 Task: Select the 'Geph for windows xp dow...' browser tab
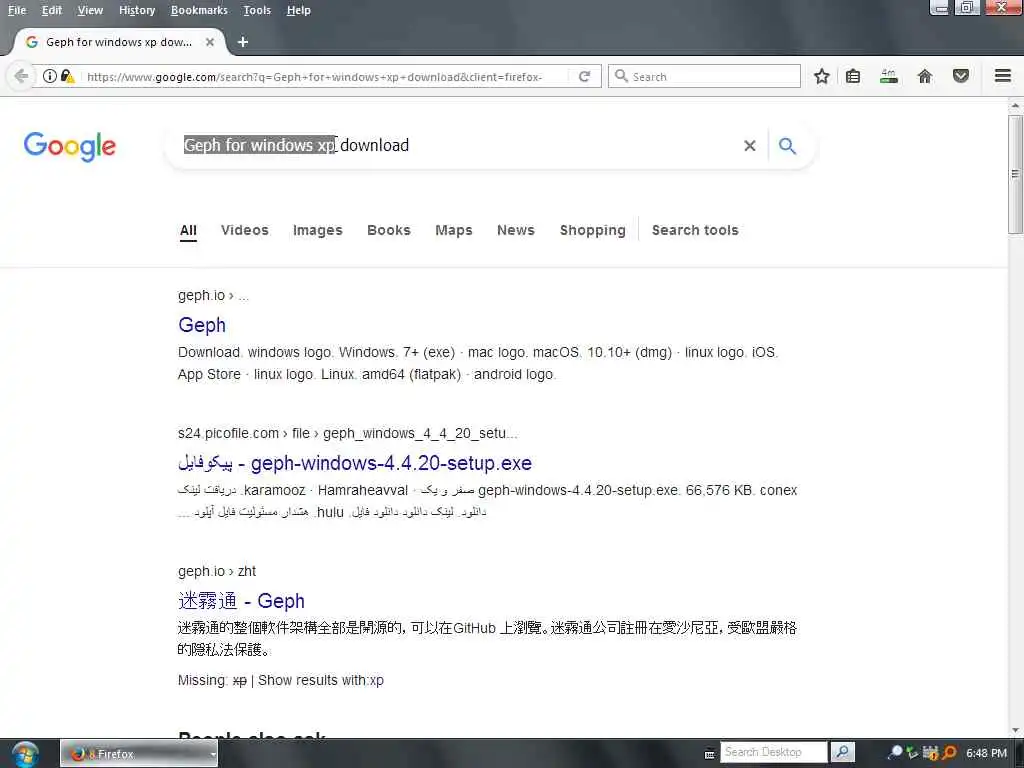[x=120, y=42]
